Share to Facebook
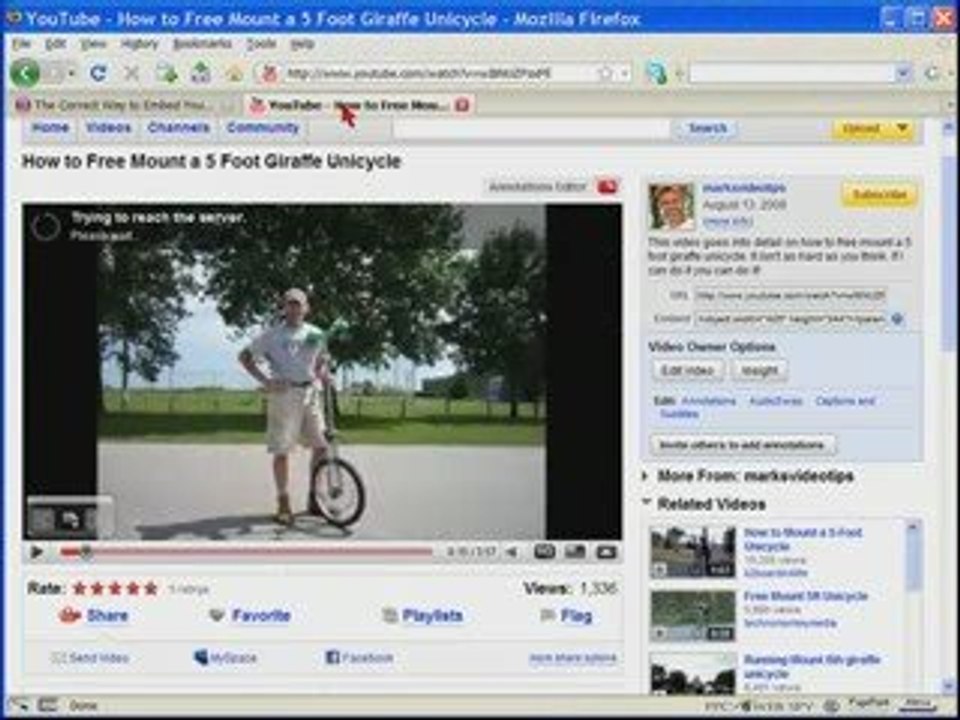 [359, 658]
